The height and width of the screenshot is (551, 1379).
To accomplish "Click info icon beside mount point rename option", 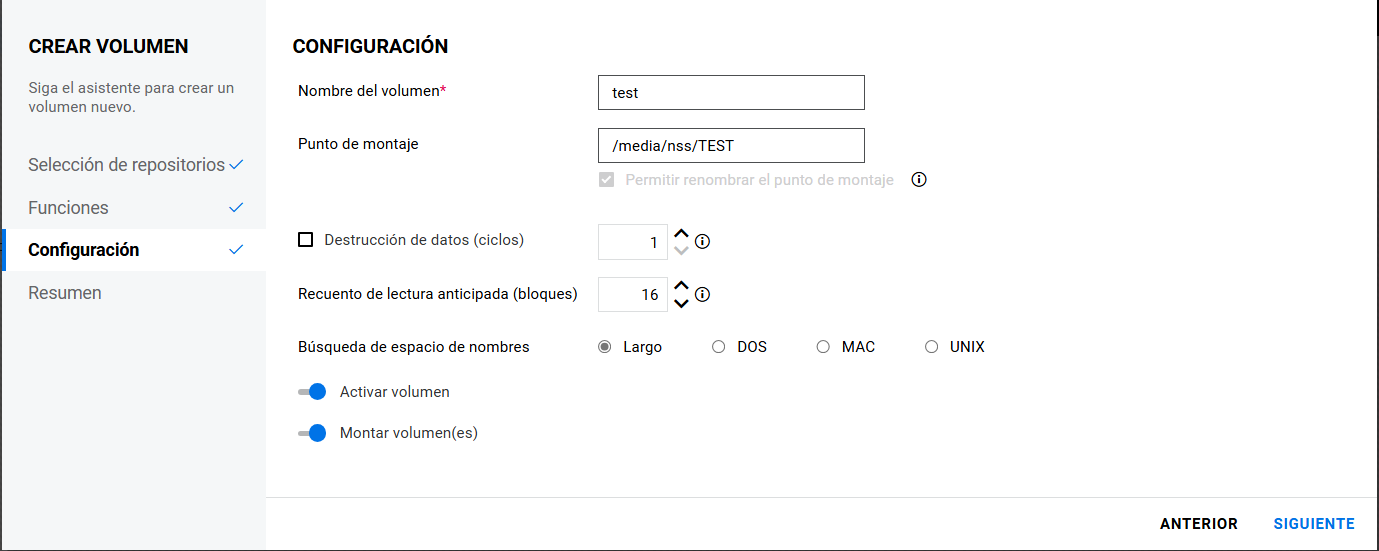I will [919, 180].
